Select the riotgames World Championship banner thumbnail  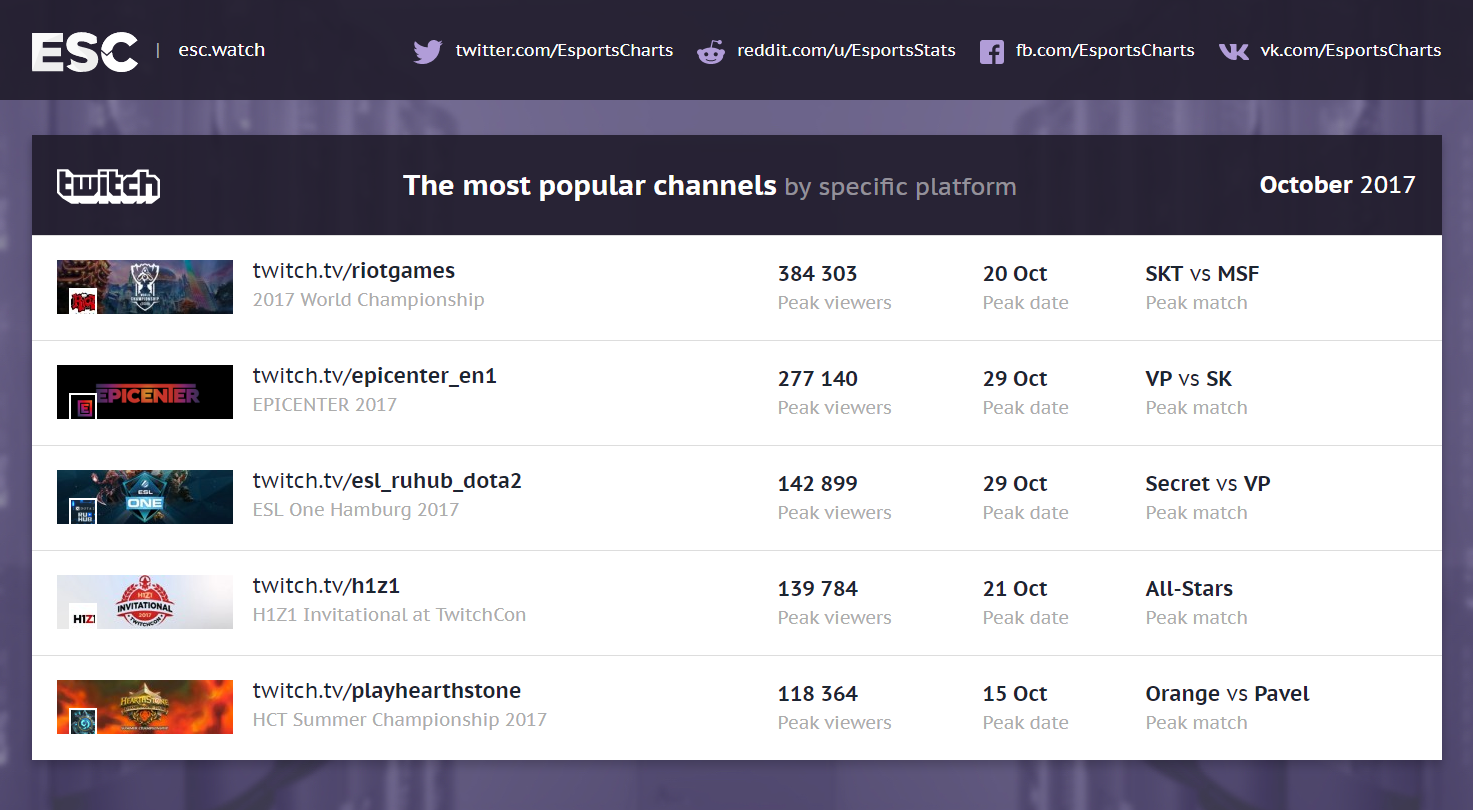[x=145, y=287]
